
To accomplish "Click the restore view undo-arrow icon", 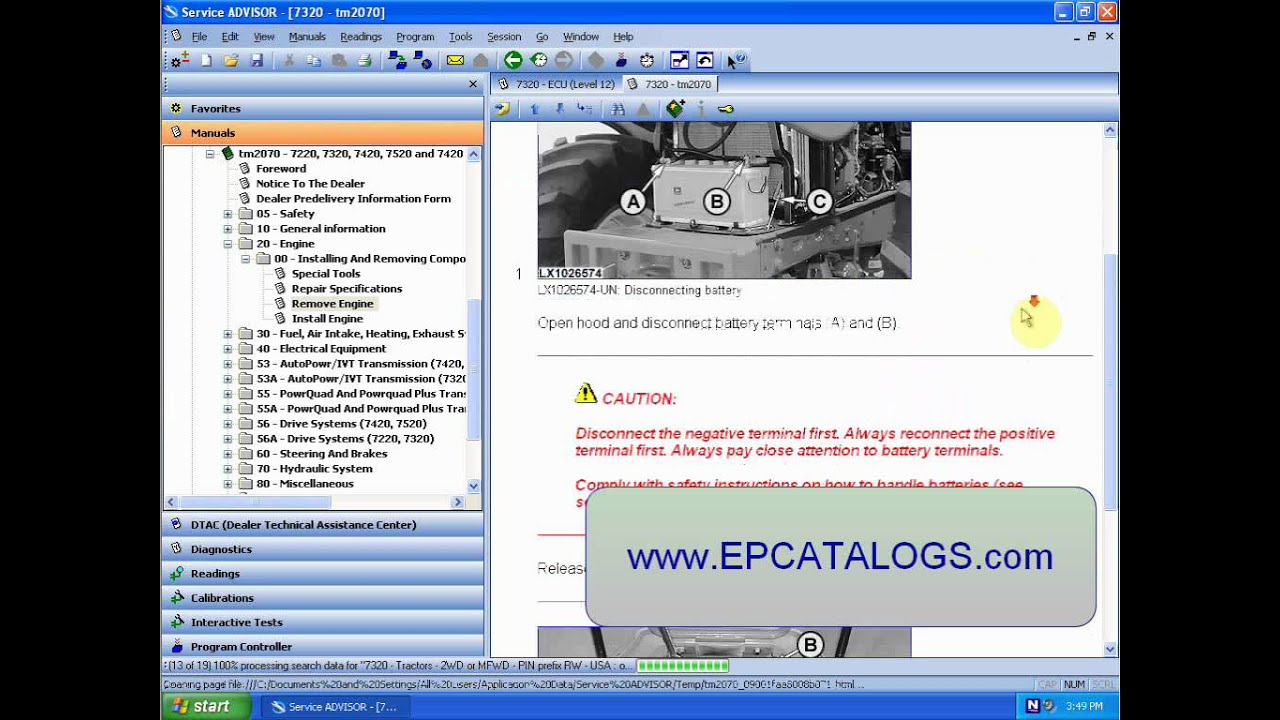I will 705,61.
